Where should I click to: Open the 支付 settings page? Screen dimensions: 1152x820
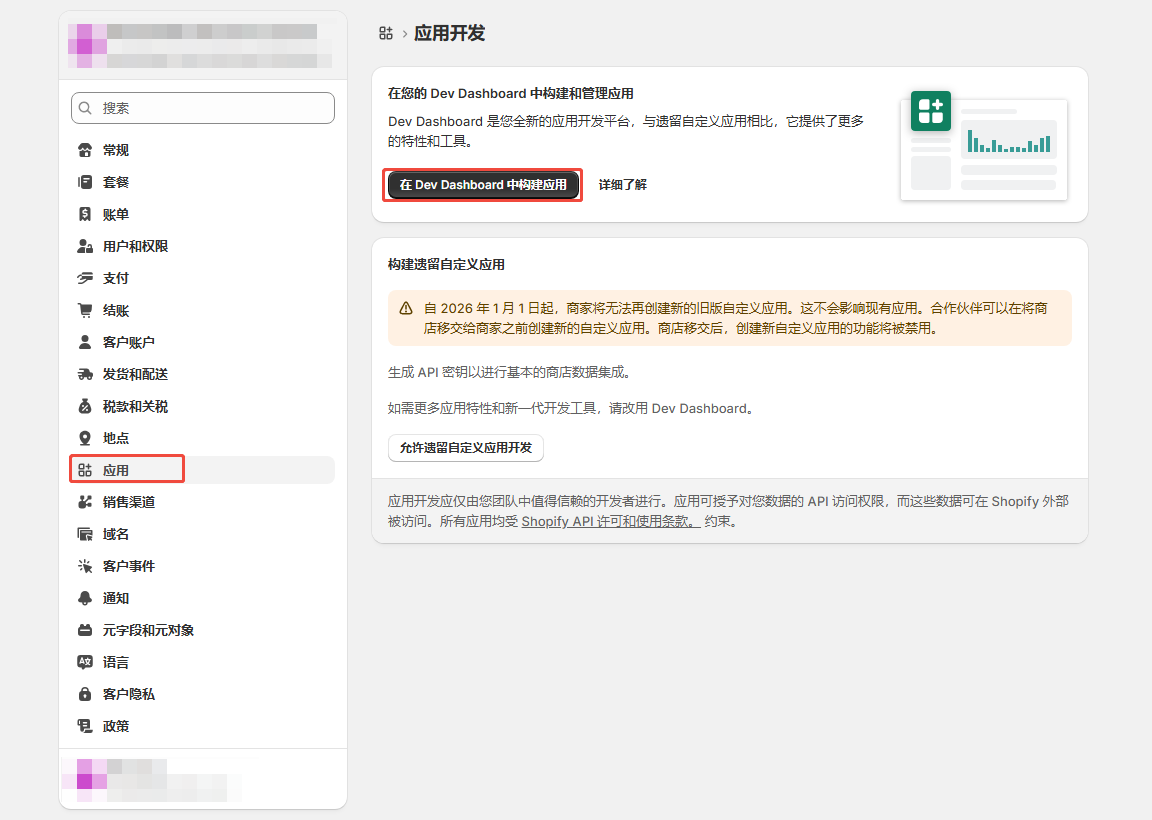116,278
